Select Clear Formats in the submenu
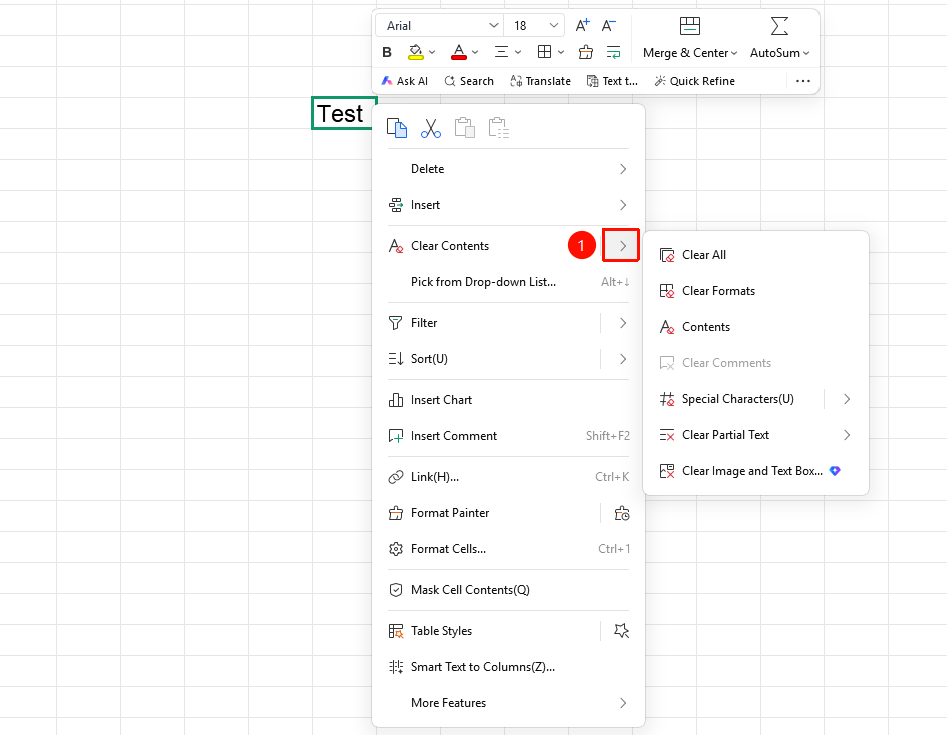The image size is (947, 735). (756, 291)
